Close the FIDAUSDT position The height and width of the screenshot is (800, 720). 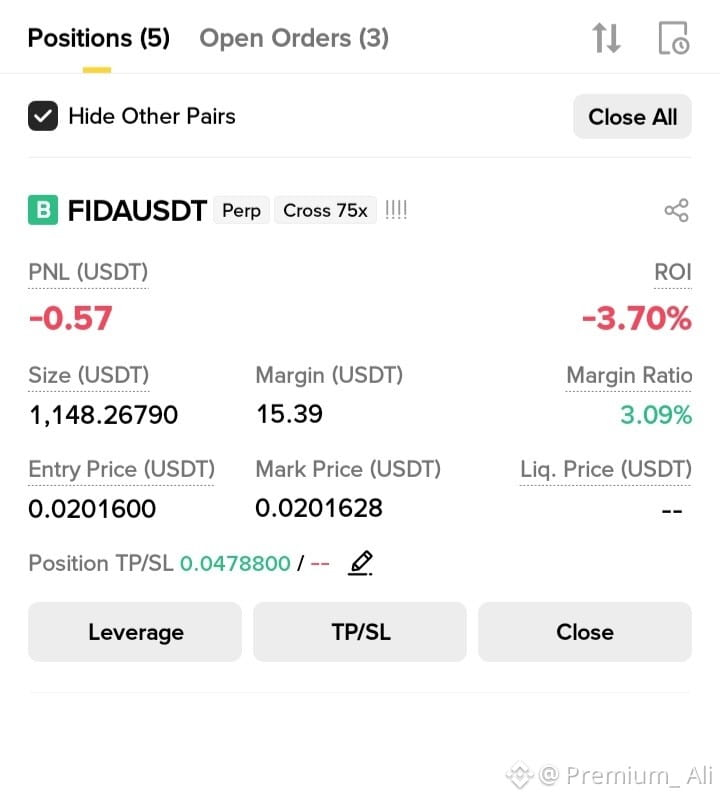[585, 632]
